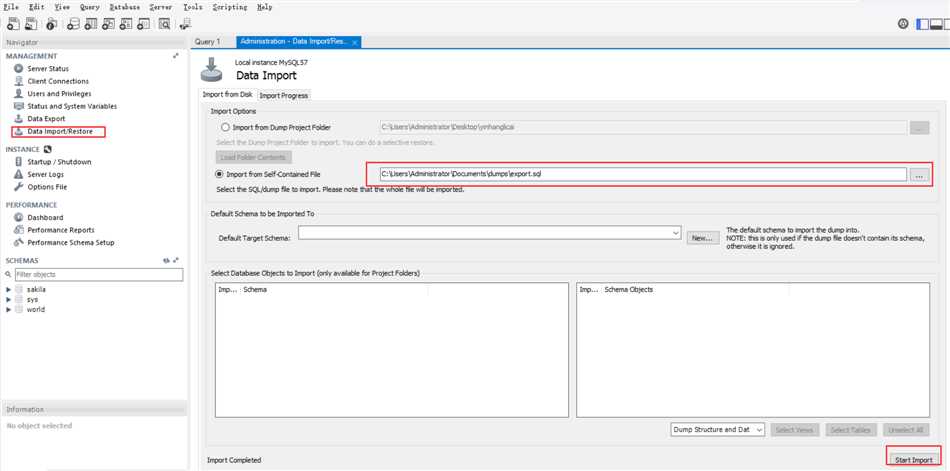Search table data toolbar icon
950x471 pixels.
pos(164,24)
